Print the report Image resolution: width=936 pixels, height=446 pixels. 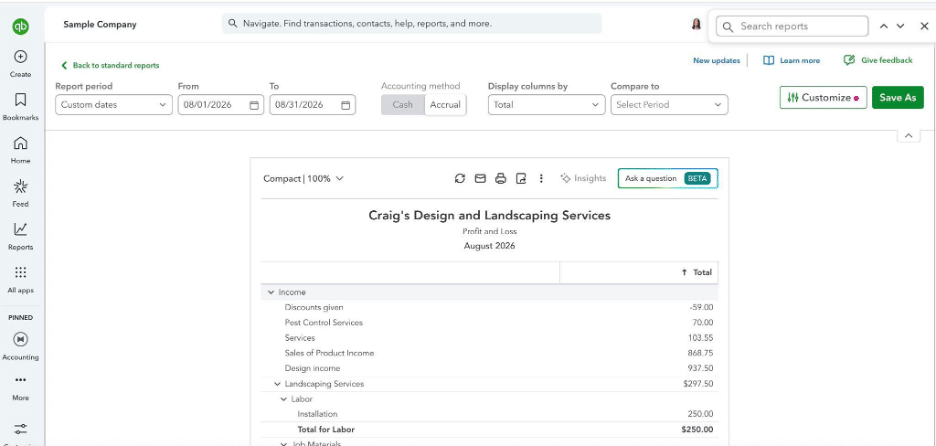[501, 179]
